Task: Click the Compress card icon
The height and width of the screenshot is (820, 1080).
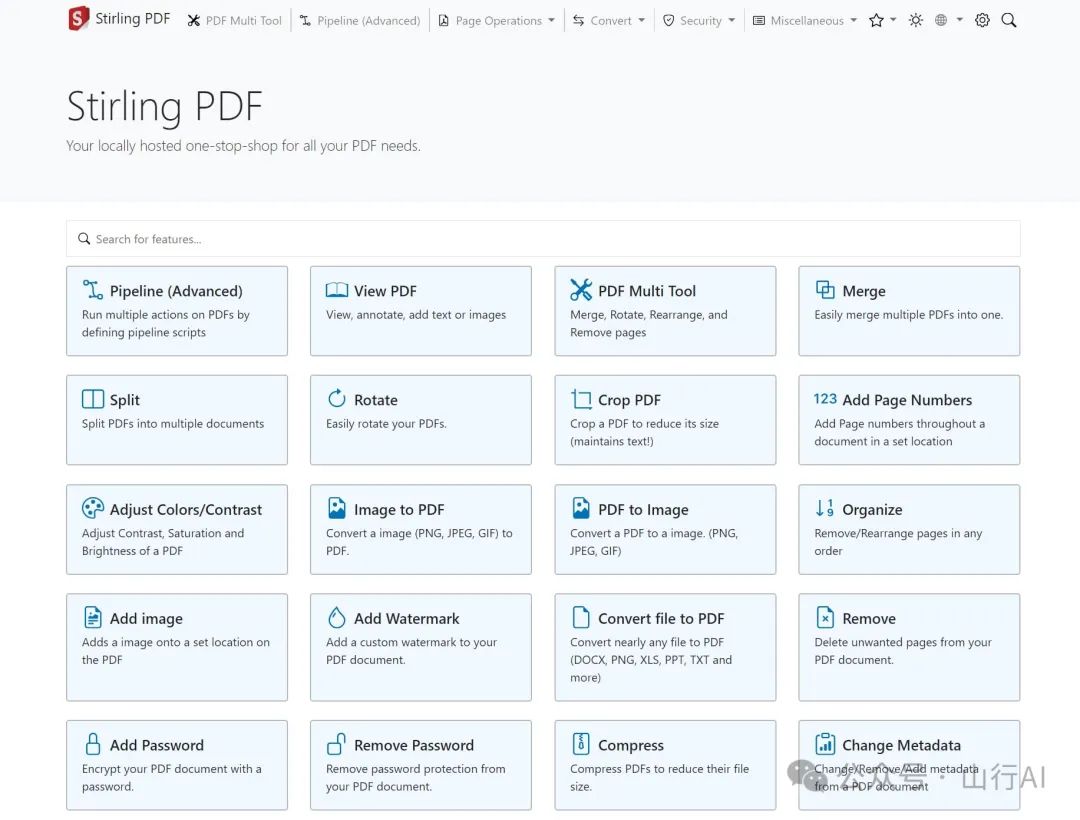Action: pos(581,744)
